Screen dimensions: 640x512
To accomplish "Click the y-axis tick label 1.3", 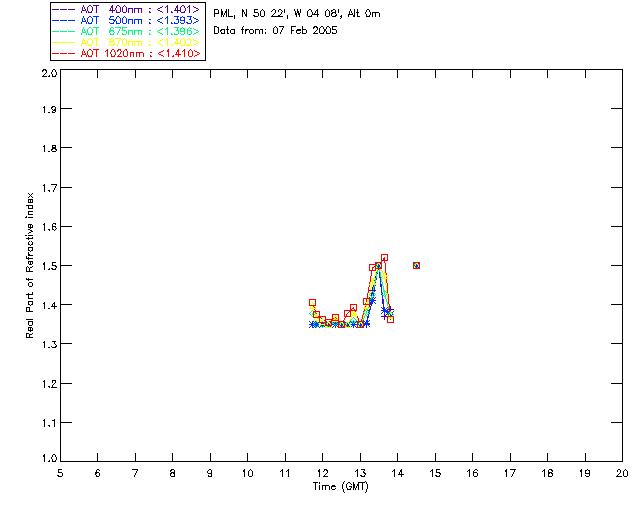I will (x=49, y=344).
